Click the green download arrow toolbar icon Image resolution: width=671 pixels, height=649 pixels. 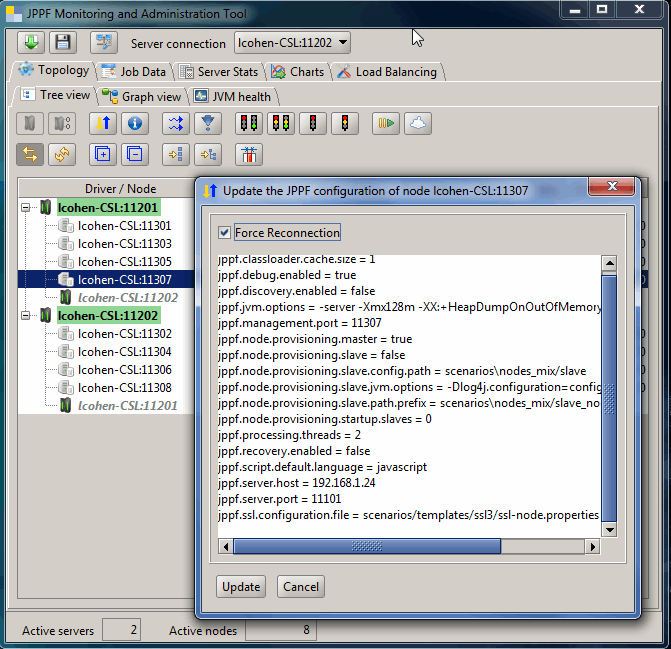[31, 42]
